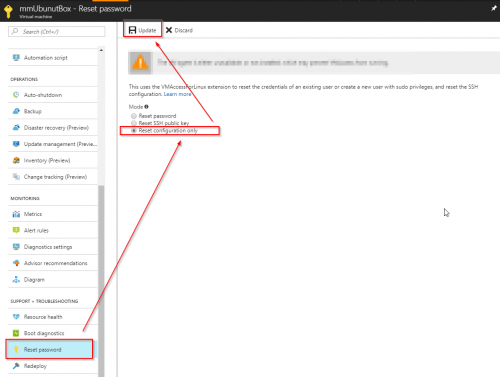Click the Diagram icon
Image resolution: width=500 pixels, height=377 pixels.
(x=16, y=279)
